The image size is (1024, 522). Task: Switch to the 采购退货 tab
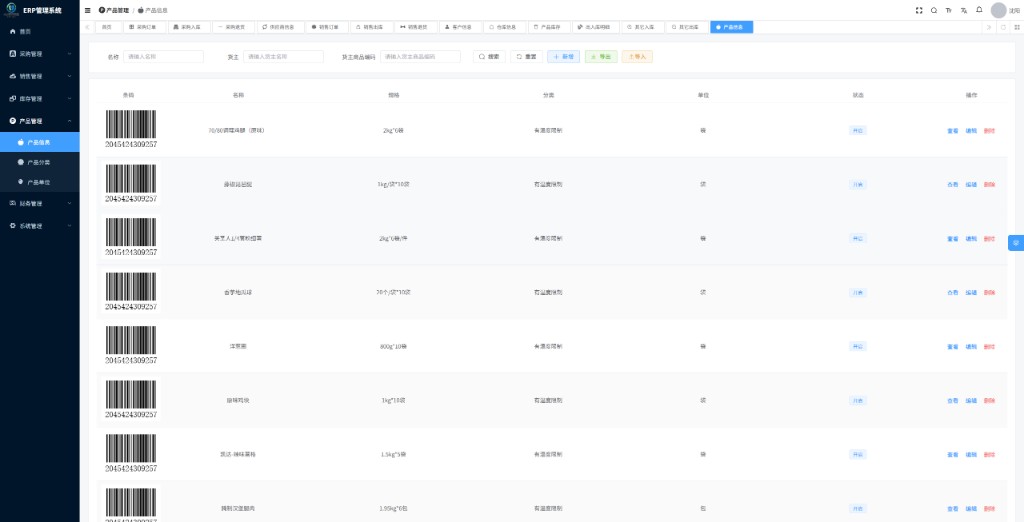tap(232, 27)
